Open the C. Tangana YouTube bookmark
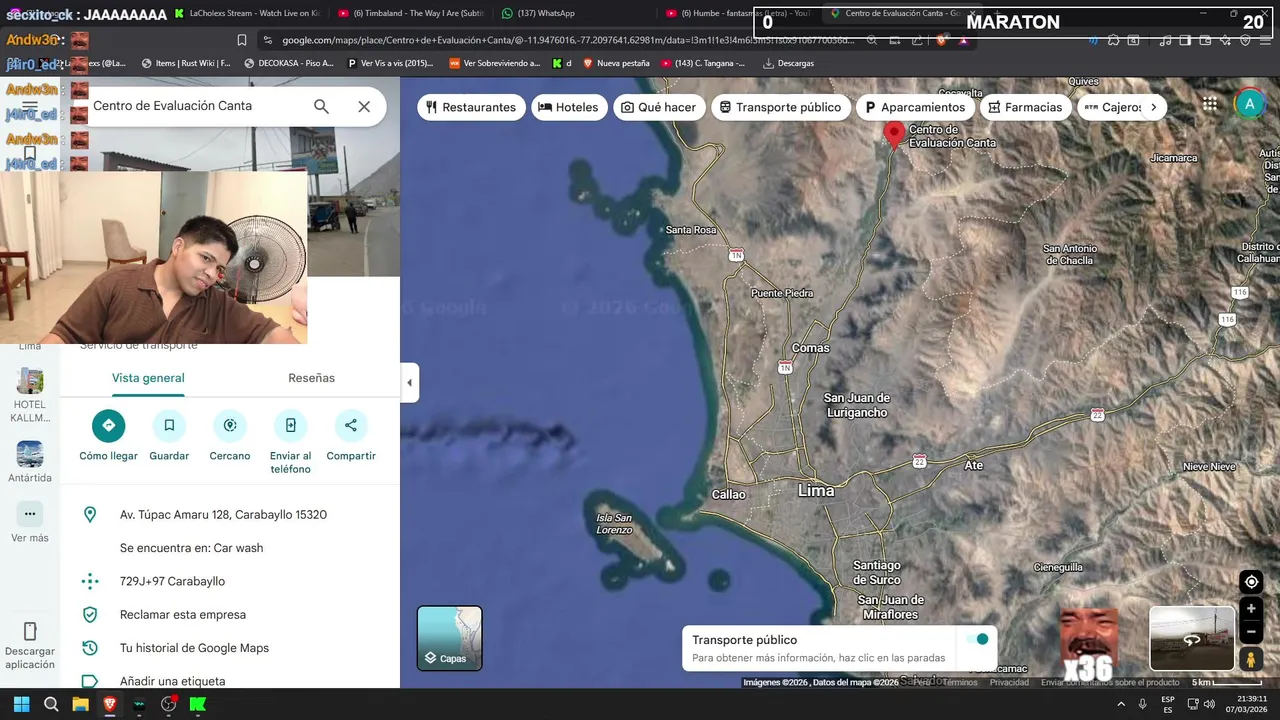This screenshot has height=720, width=1280. [701, 63]
